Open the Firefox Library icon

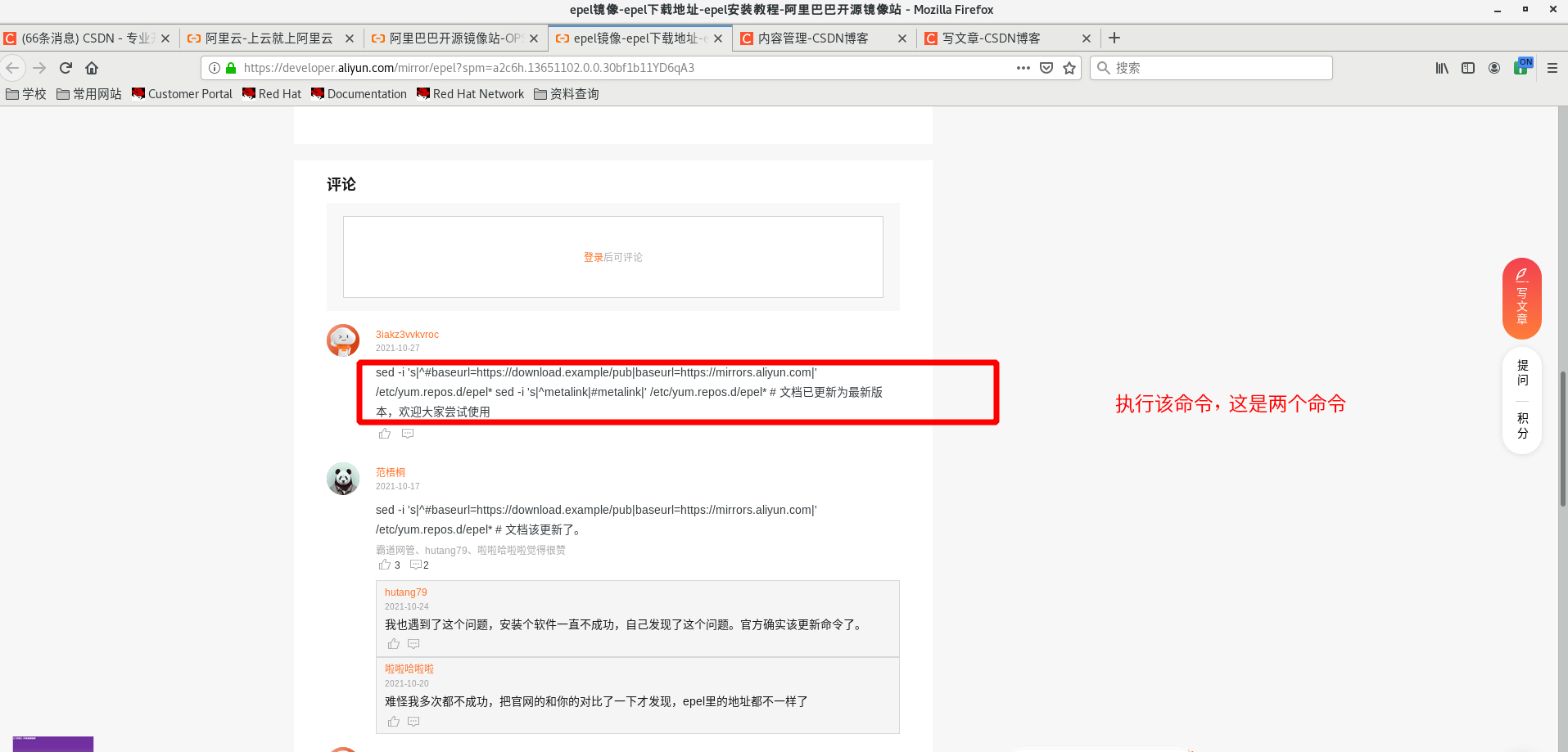(1442, 68)
